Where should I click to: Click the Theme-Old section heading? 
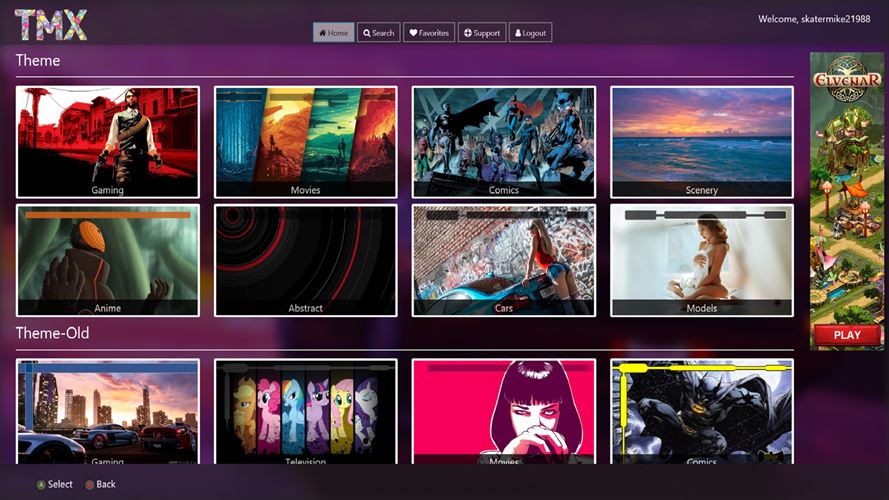point(52,333)
